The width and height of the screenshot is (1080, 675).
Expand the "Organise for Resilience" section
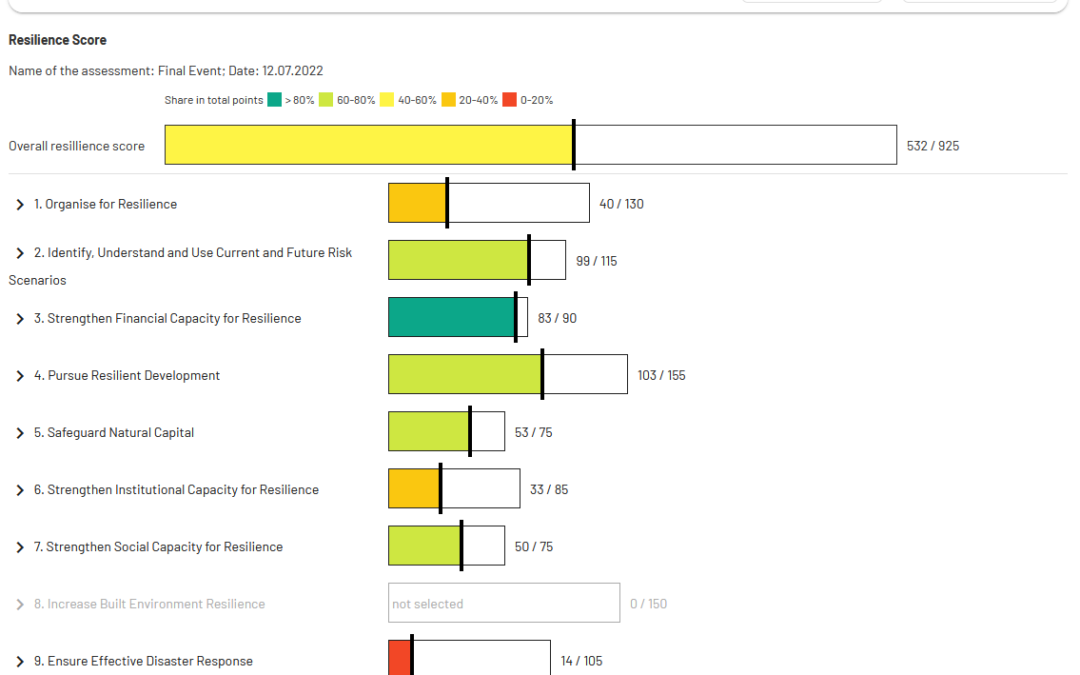tap(18, 204)
